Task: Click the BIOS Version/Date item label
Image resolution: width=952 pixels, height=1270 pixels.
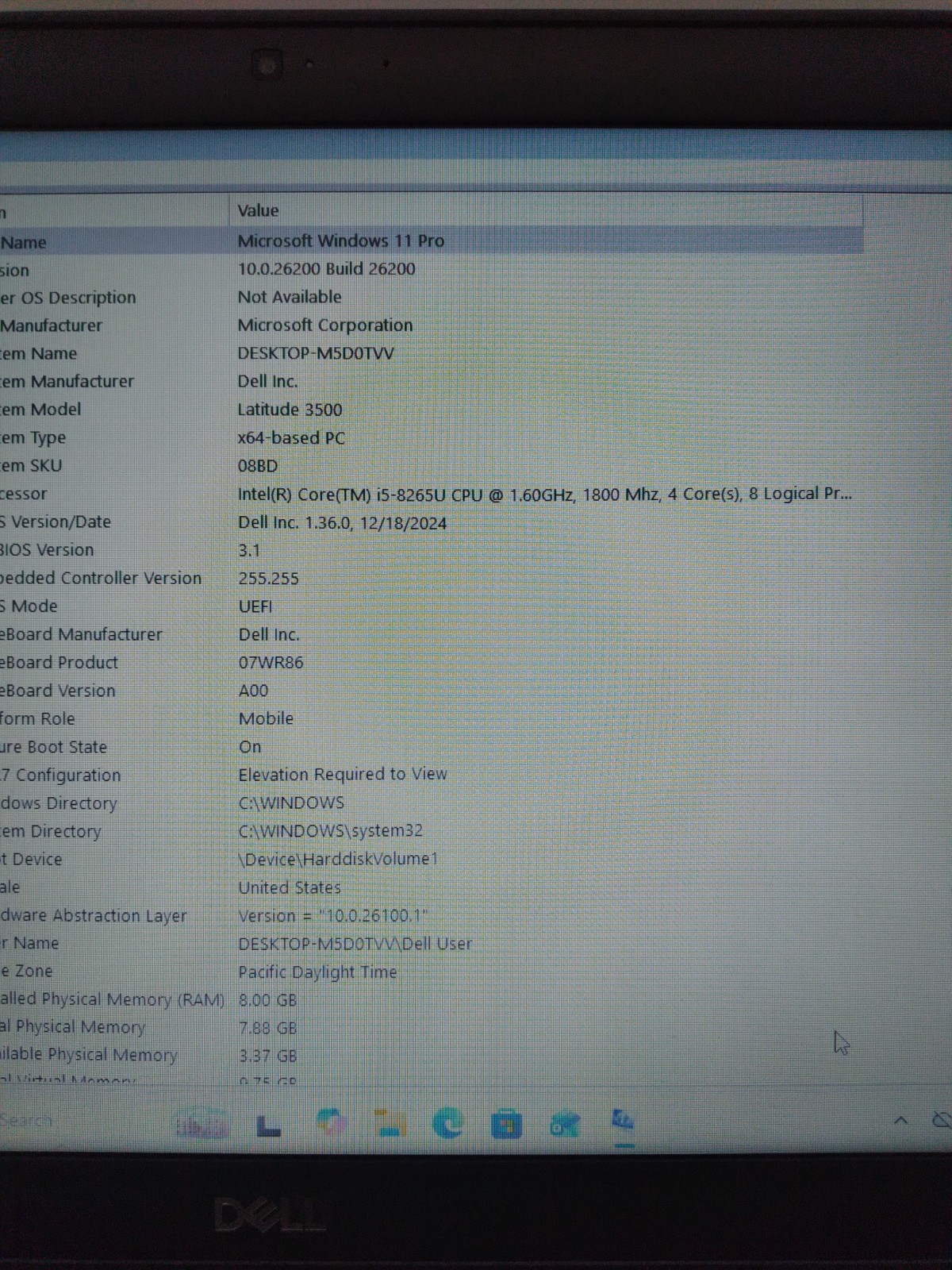Action: point(56,521)
